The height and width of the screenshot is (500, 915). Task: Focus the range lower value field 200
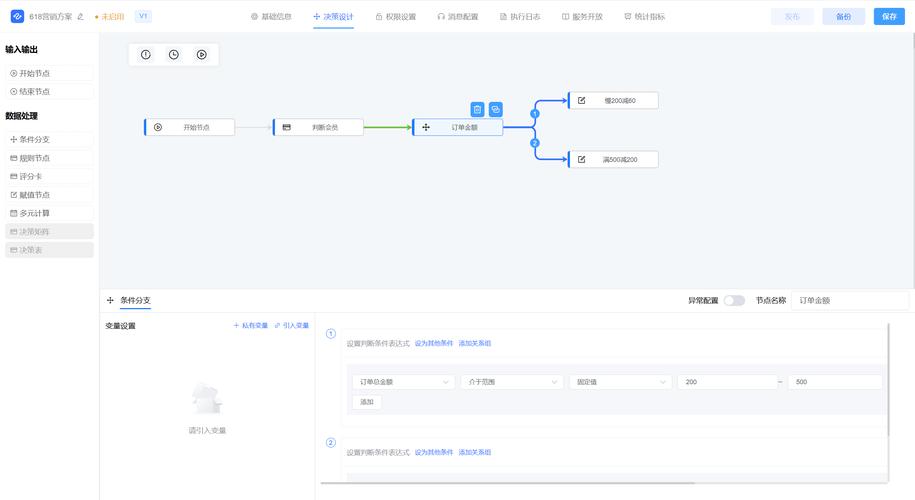[727, 382]
